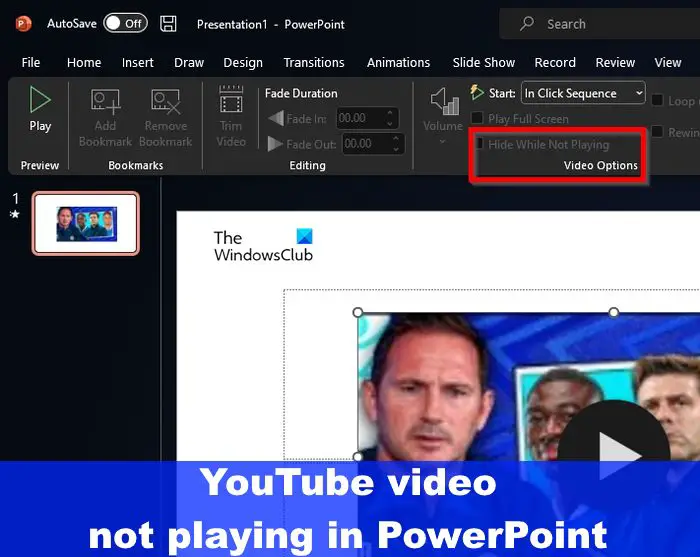Open the File menu
Viewport: 700px width, 557px height.
click(31, 62)
